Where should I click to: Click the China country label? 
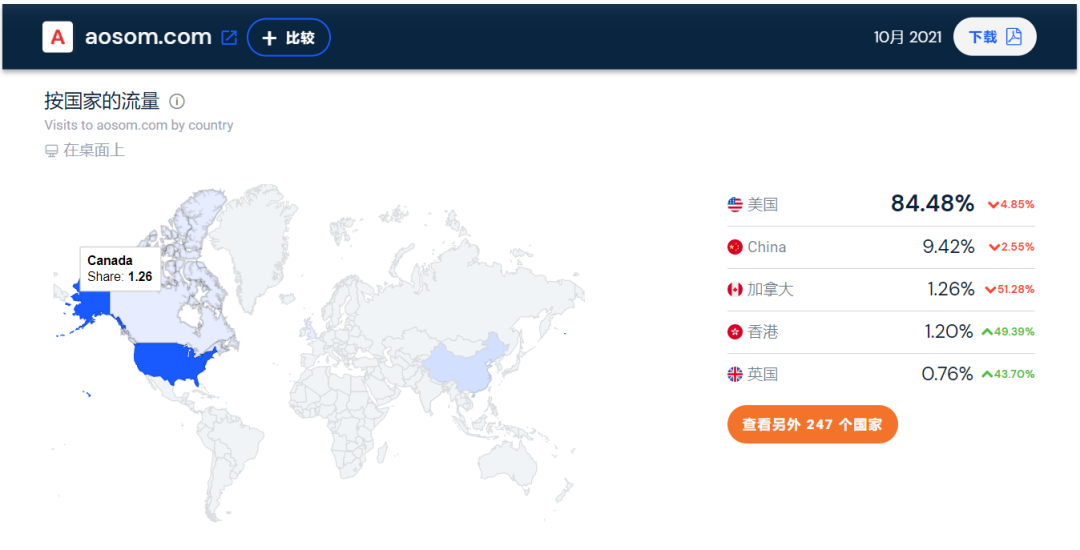tap(767, 247)
